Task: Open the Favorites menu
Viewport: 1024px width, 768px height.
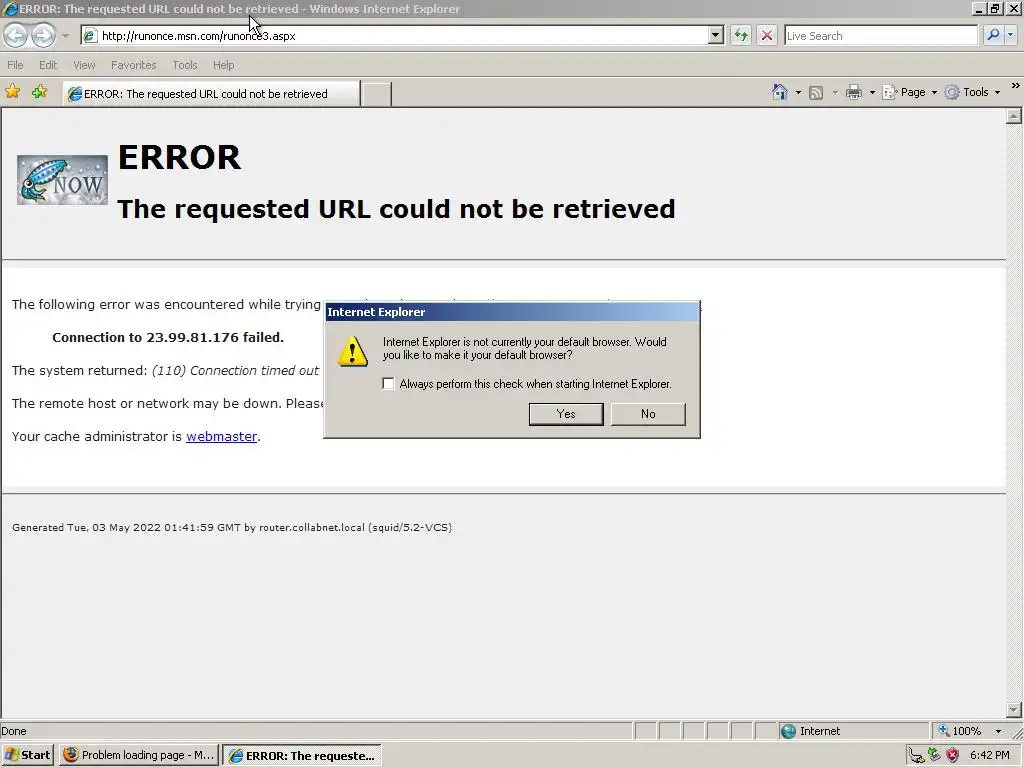Action: click(x=133, y=65)
